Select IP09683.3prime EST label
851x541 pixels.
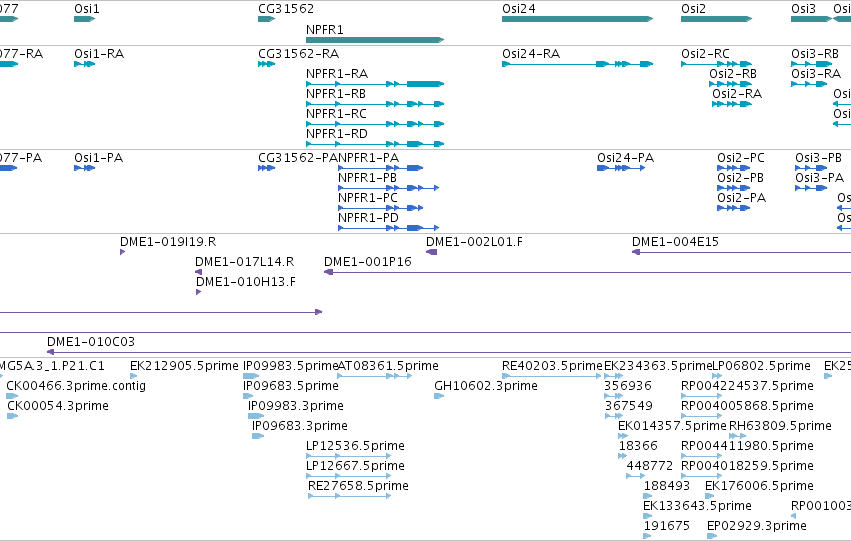pyautogui.click(x=300, y=427)
